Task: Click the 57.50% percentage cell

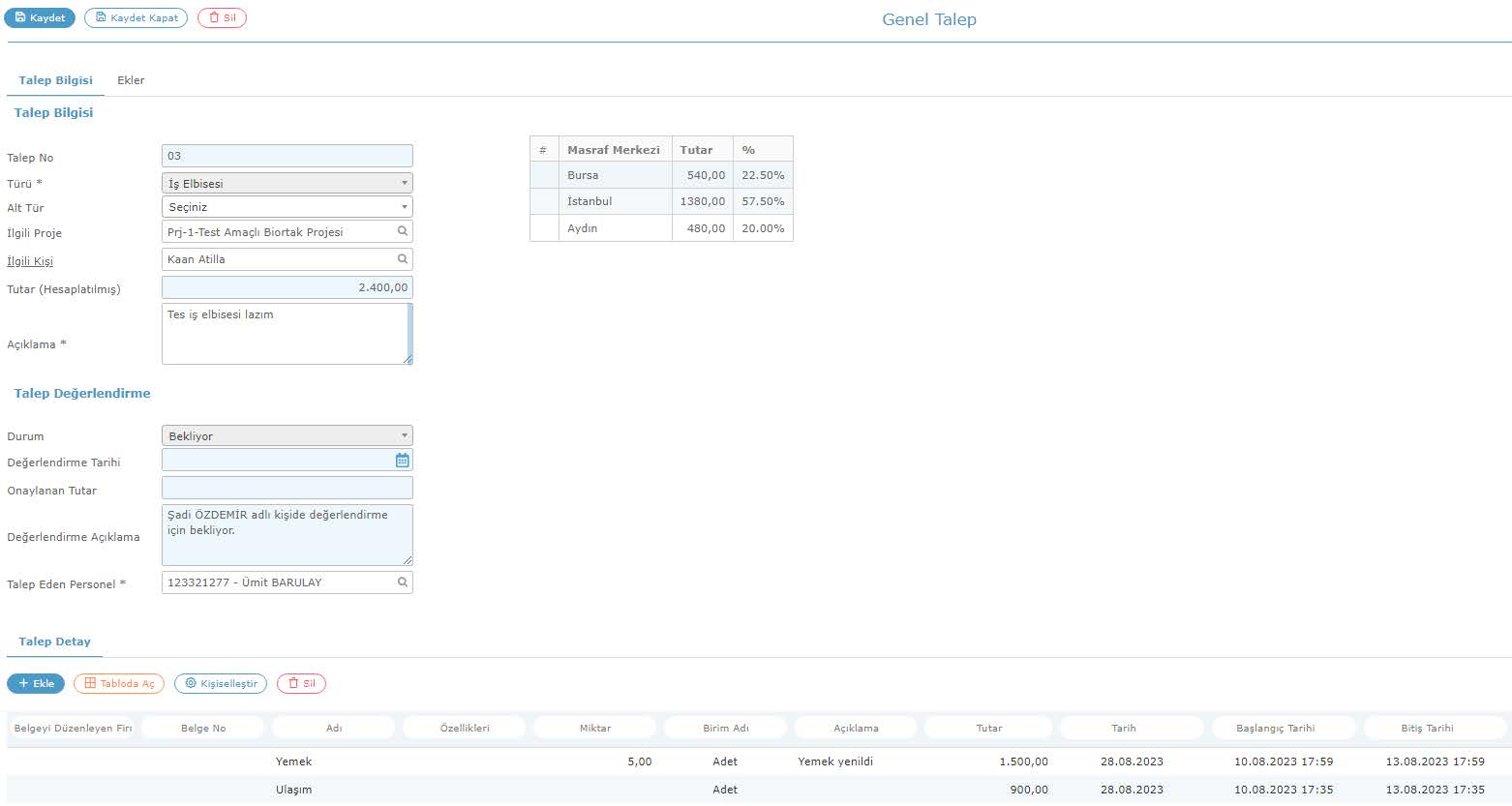Action: (763, 201)
